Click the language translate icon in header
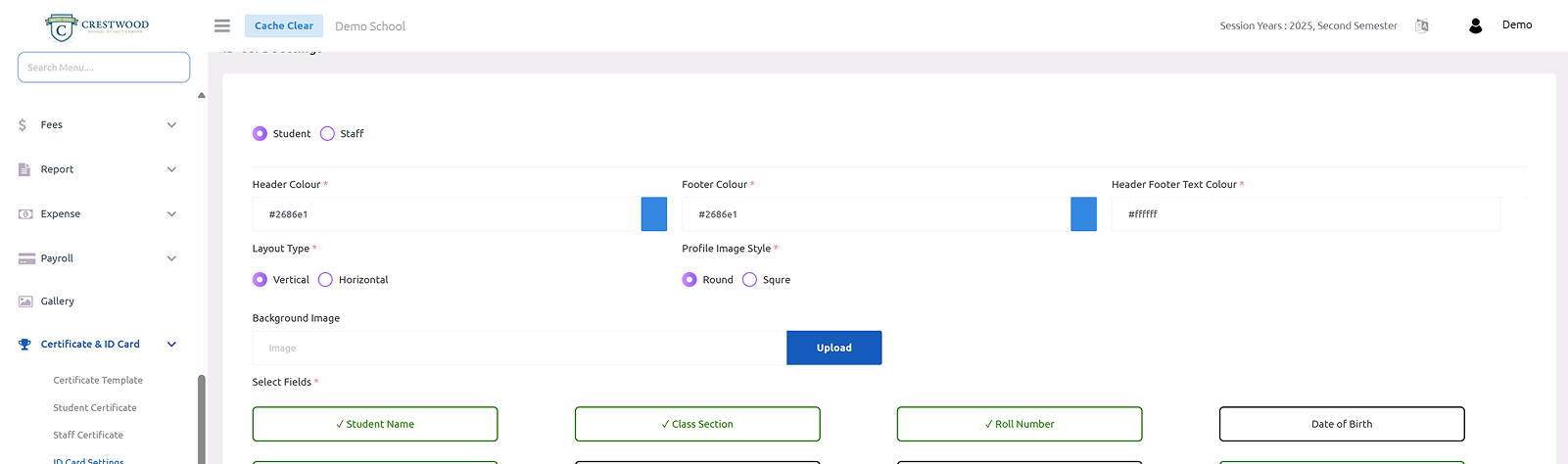1568x464 pixels. pyautogui.click(x=1422, y=26)
